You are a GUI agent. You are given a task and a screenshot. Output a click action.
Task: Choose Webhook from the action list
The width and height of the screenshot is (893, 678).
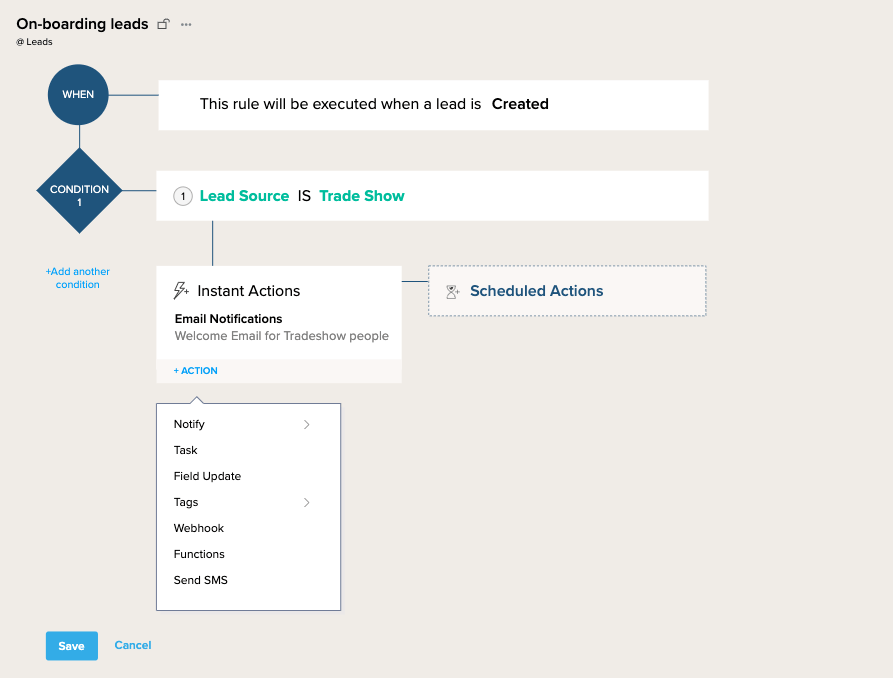tap(199, 528)
